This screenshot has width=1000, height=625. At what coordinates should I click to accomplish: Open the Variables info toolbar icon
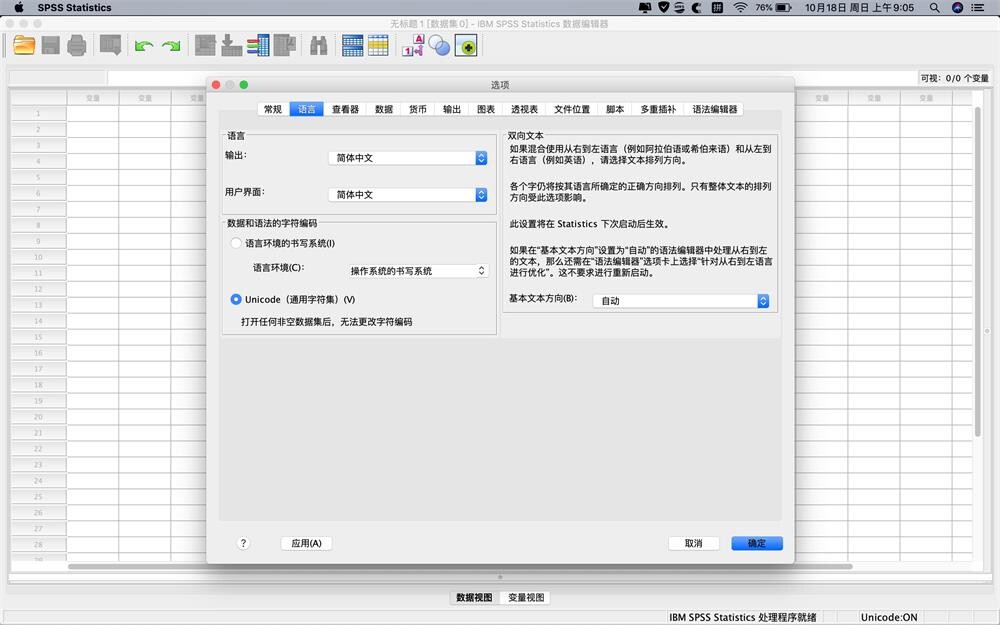click(x=258, y=45)
